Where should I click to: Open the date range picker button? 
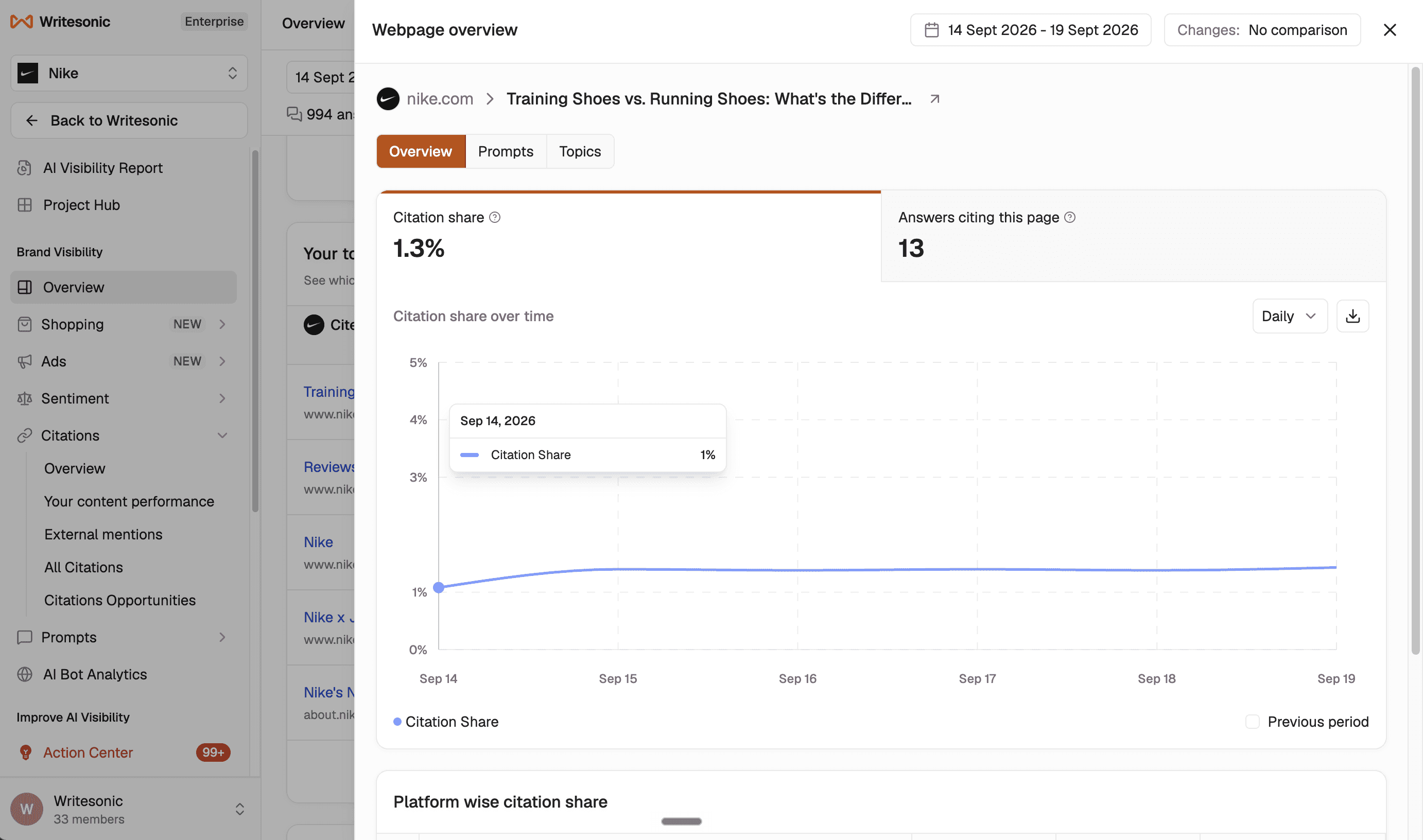coord(1030,30)
